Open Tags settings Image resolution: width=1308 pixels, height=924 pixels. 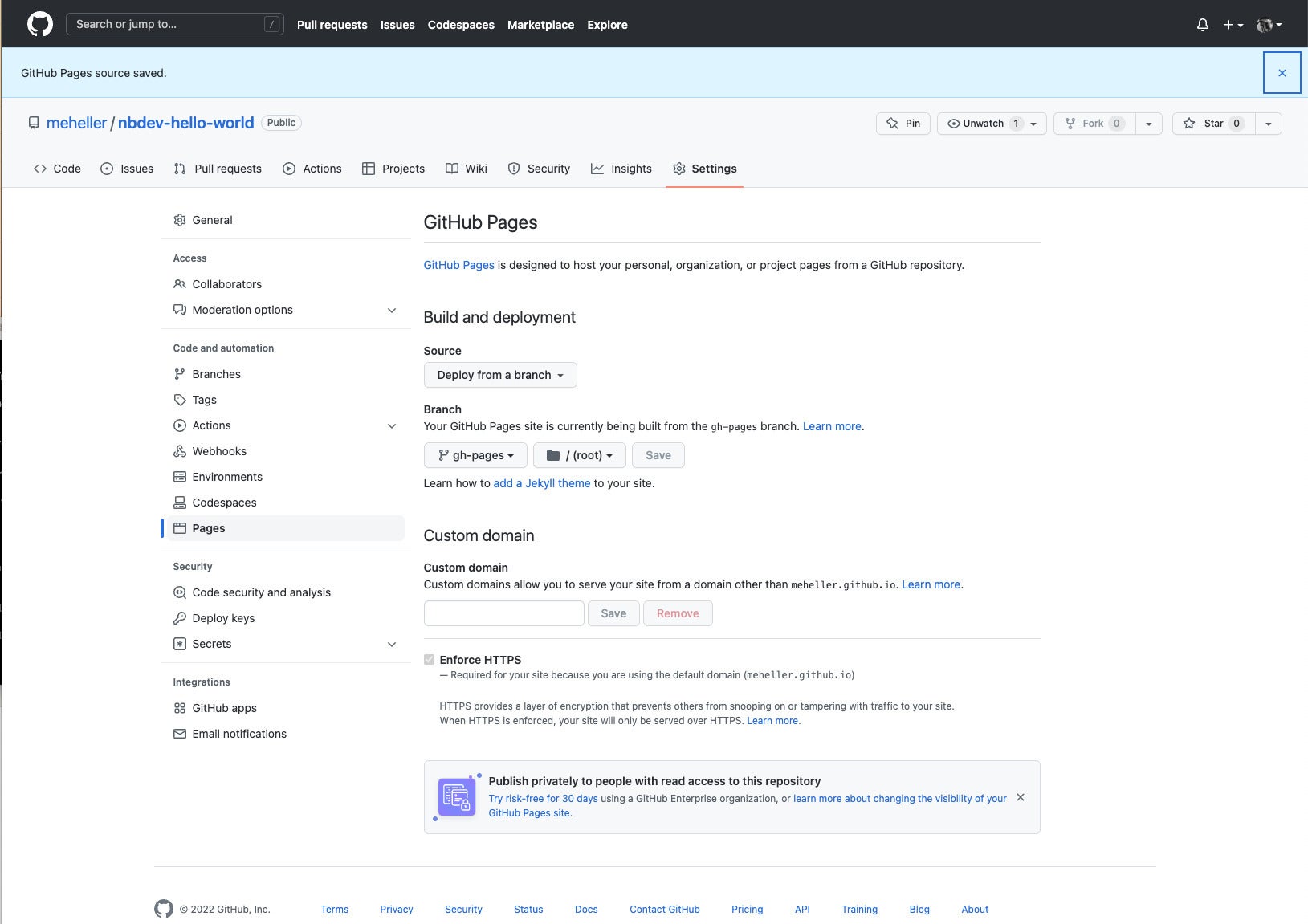point(286,400)
